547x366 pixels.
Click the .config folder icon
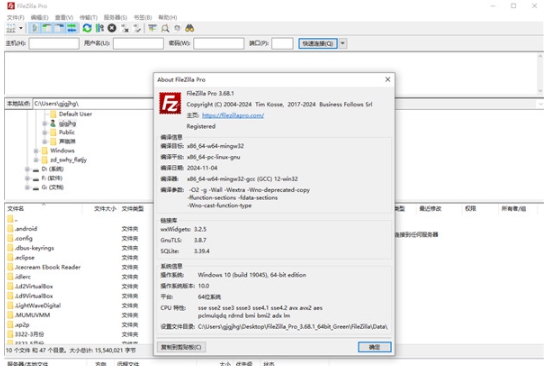pos(10,239)
